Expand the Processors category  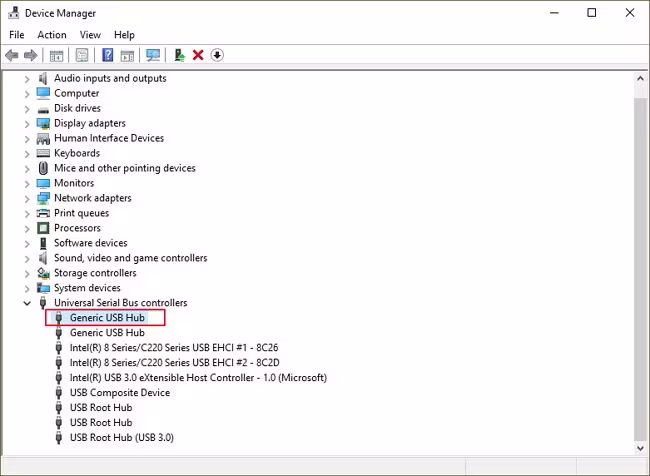pos(27,229)
